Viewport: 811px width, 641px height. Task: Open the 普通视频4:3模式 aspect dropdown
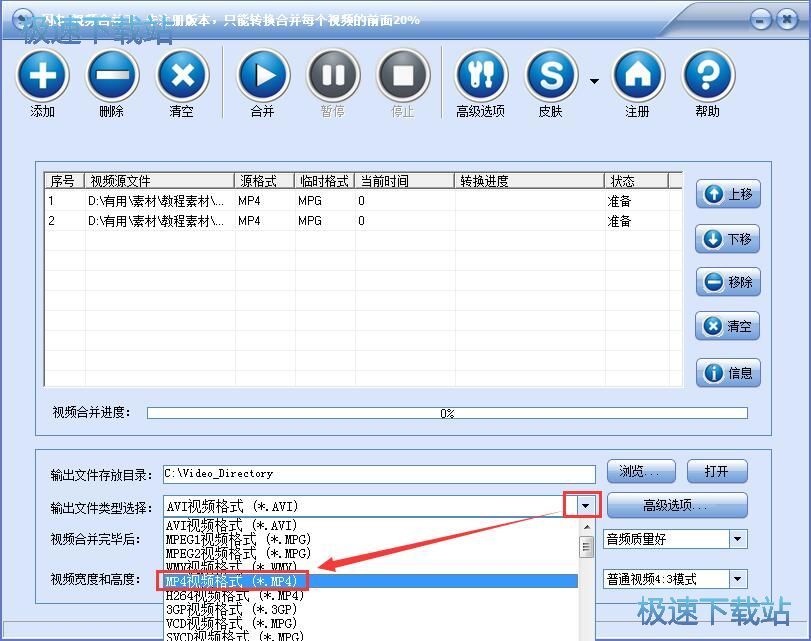(x=738, y=579)
